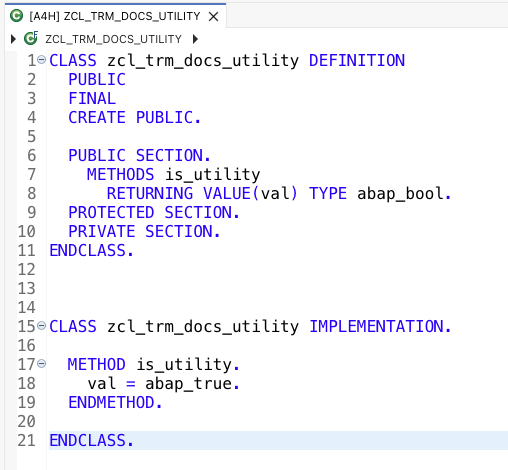Click line number 12 in the gutter
Image resolution: width=508 pixels, height=470 pixels.
[x=27, y=270]
